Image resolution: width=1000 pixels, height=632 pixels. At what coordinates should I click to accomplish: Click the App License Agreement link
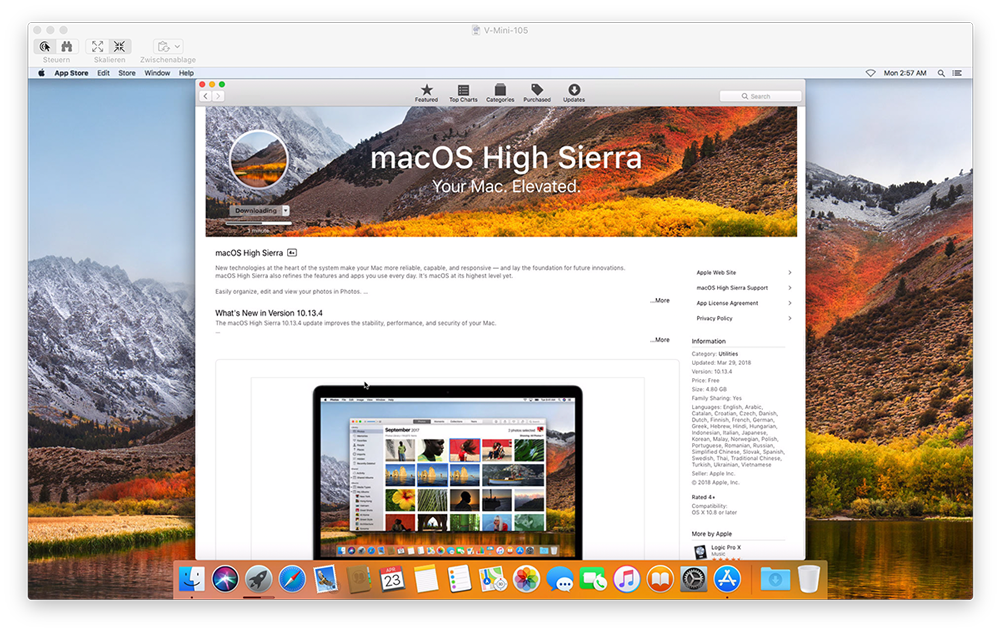tap(727, 303)
